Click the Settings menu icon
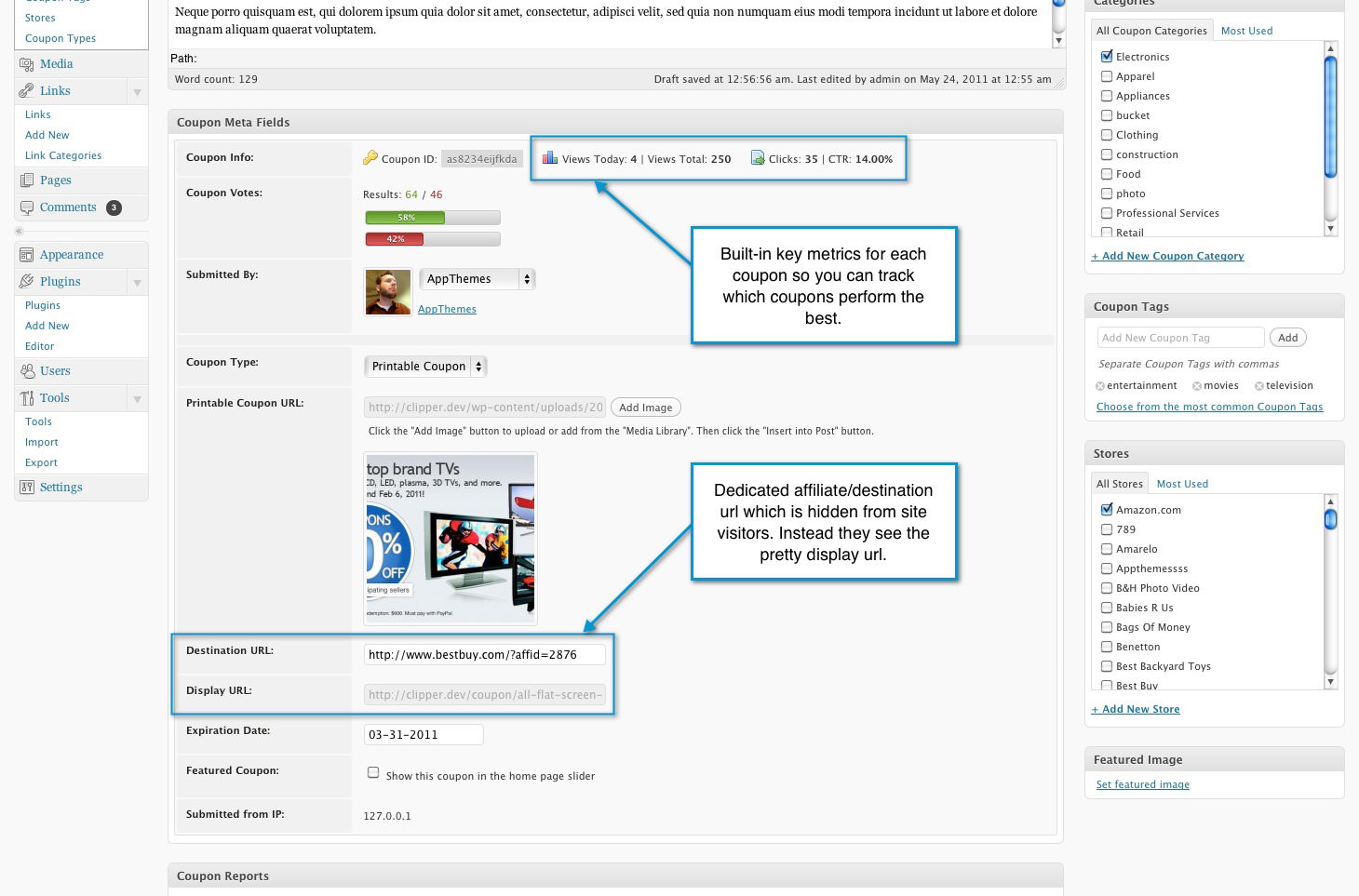Image resolution: width=1359 pixels, height=896 pixels. (27, 488)
